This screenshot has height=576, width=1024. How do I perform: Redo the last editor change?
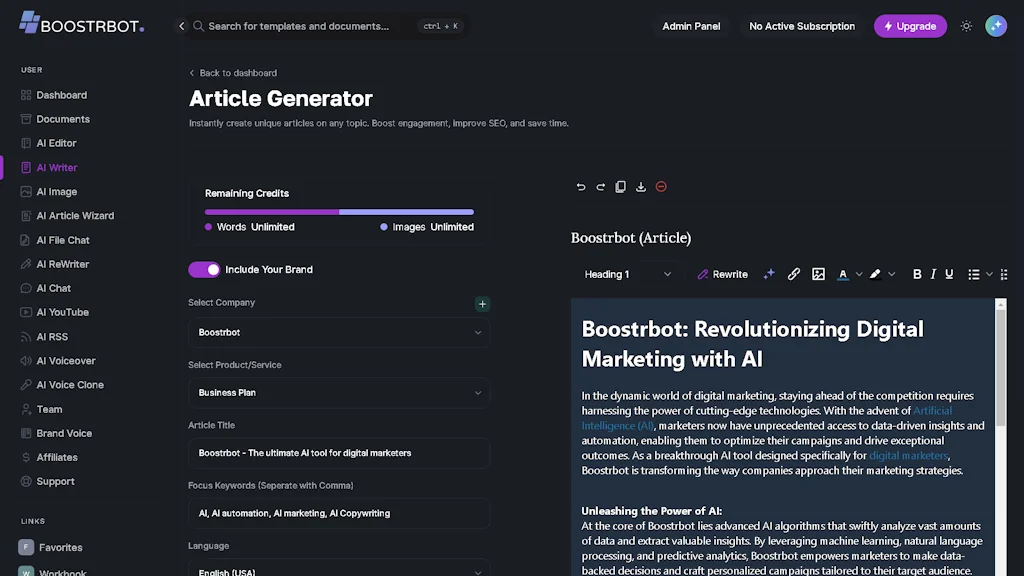(x=600, y=186)
